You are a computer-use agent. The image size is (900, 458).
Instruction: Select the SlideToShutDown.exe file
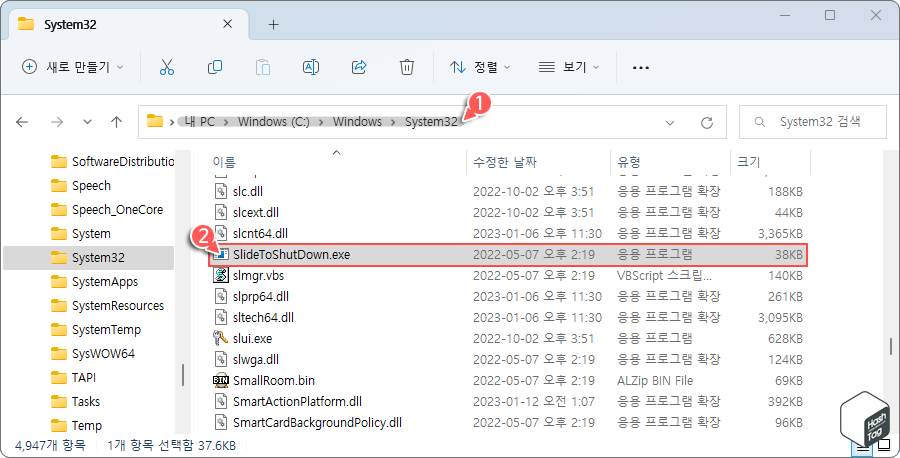[x=508, y=254]
